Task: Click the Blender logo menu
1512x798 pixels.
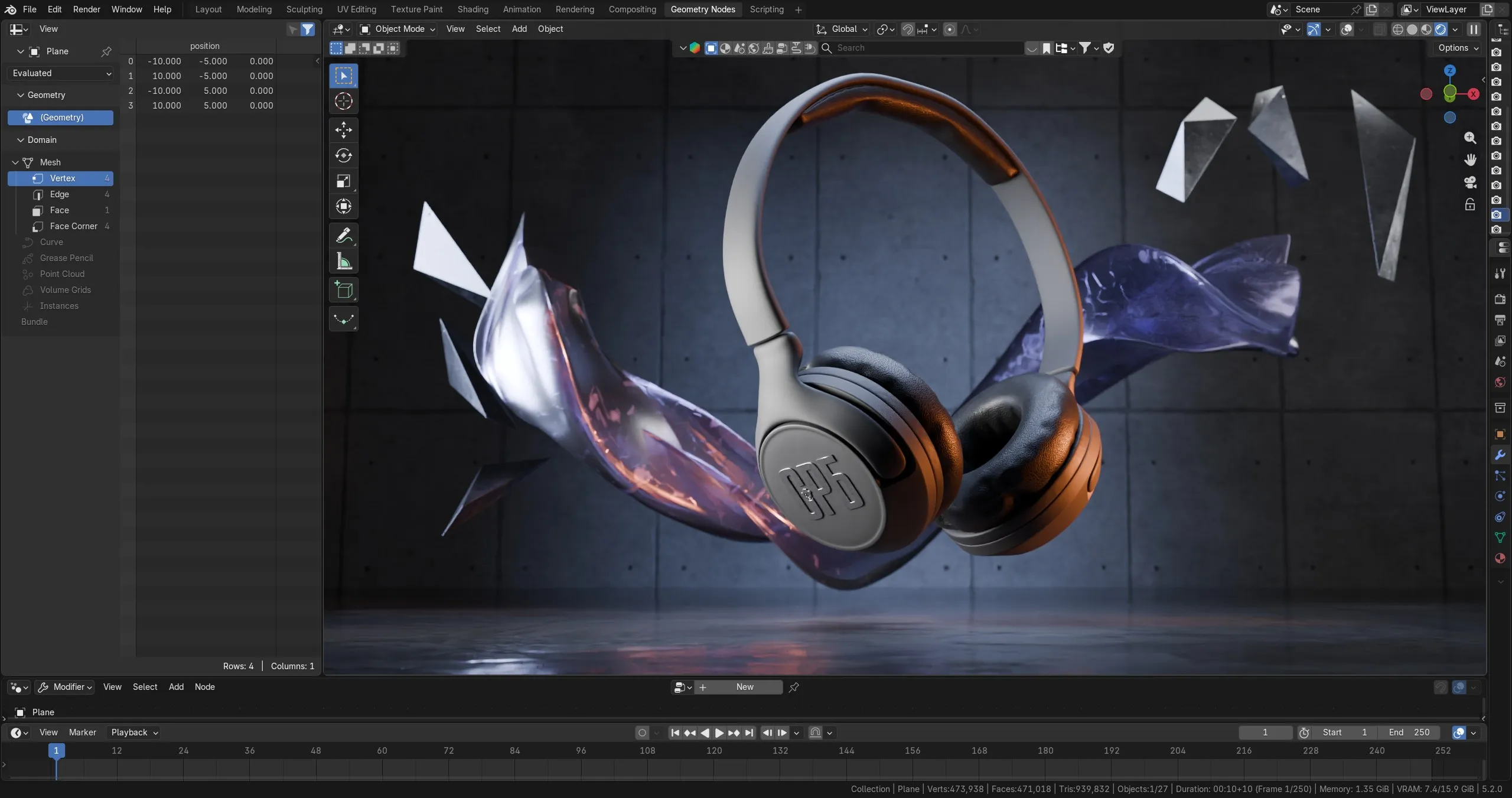Action: coord(10,9)
